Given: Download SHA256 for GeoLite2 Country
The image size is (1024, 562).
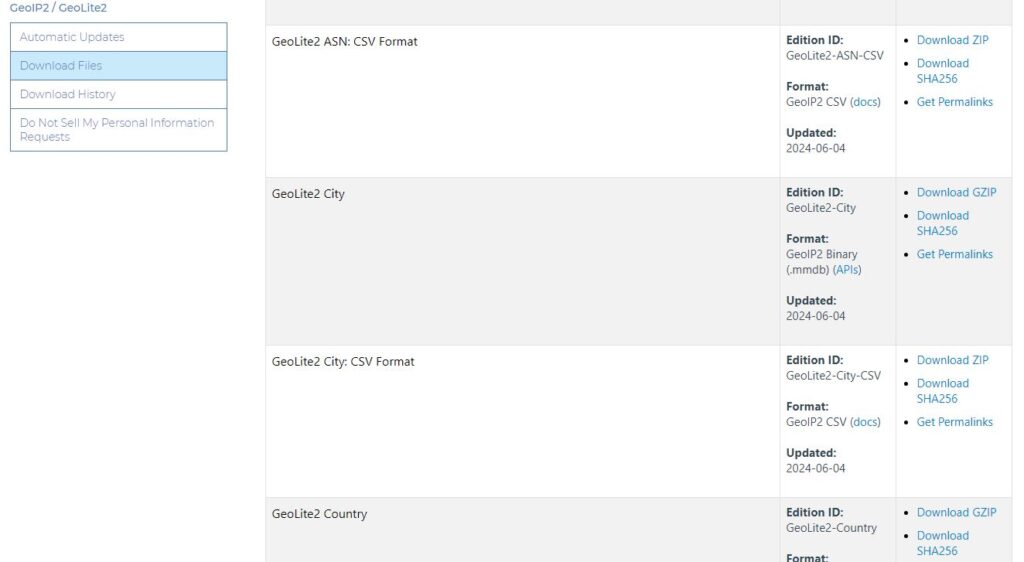Looking at the screenshot, I should (x=942, y=543).
